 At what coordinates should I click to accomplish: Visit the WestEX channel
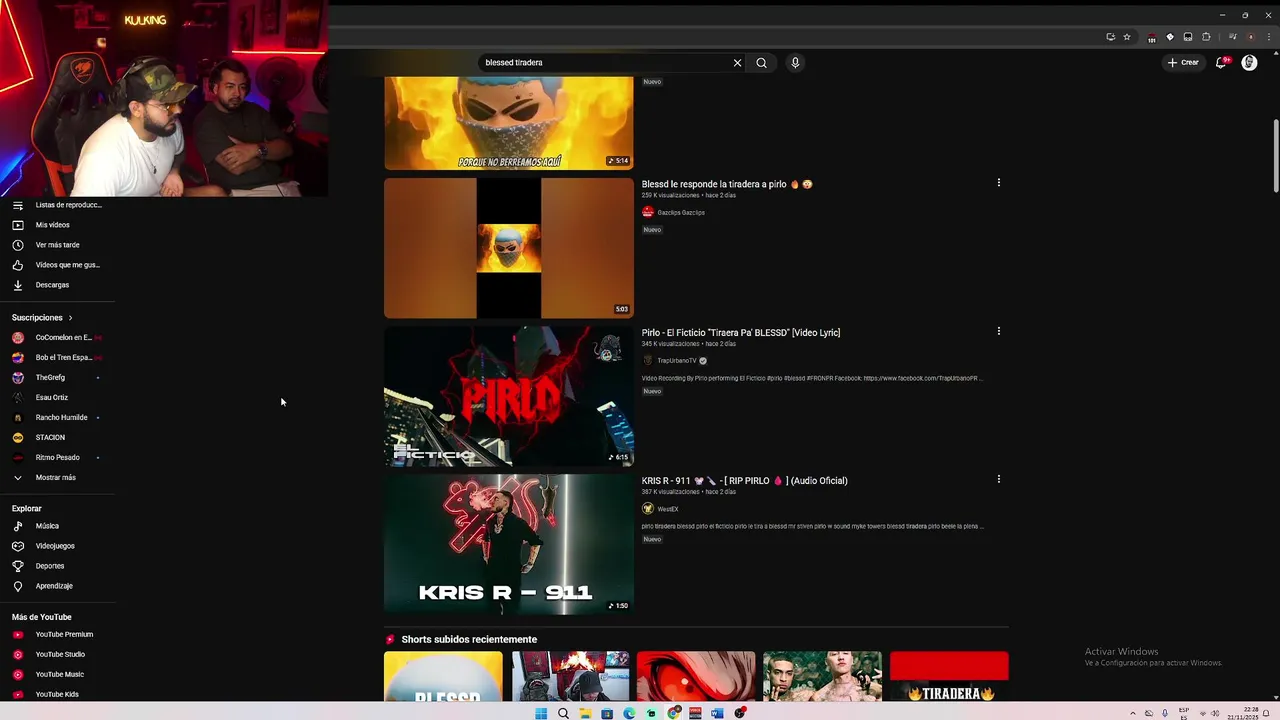pyautogui.click(x=667, y=509)
